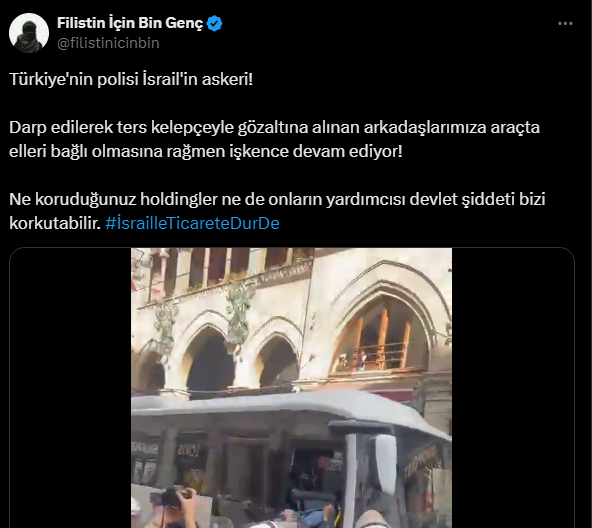Click the black area right of the video
The width and height of the screenshot is (592, 528).
coord(513,388)
